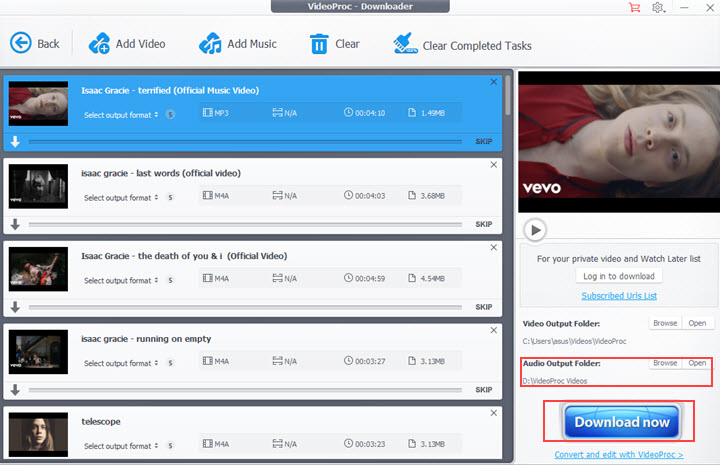Viewport: 720px width, 465px height.
Task: Click the download arrow for 'terrified'
Action: [15, 142]
